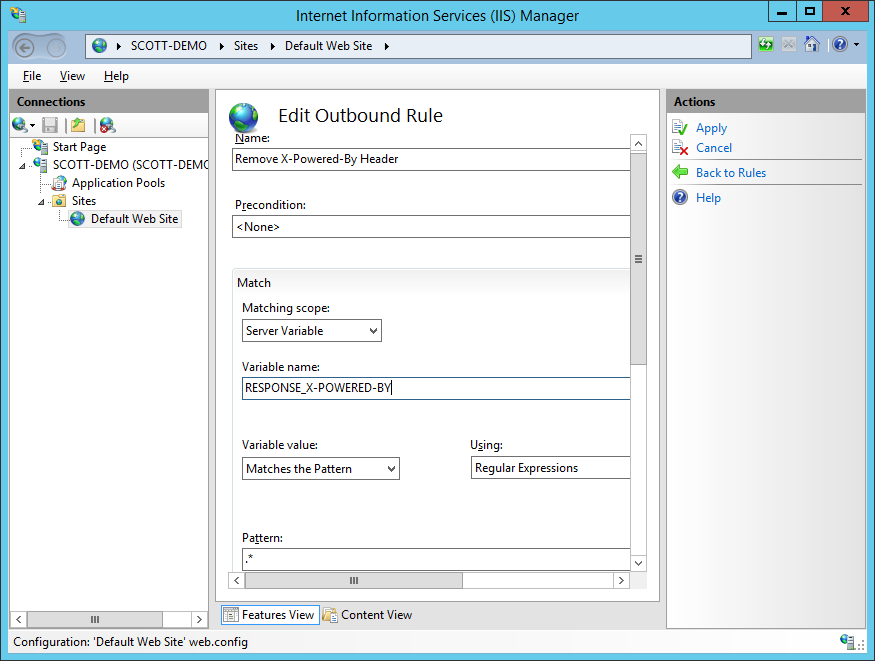Click the vertical scrollbar down arrow in rule editor
This screenshot has height=661, width=875.
(639, 563)
